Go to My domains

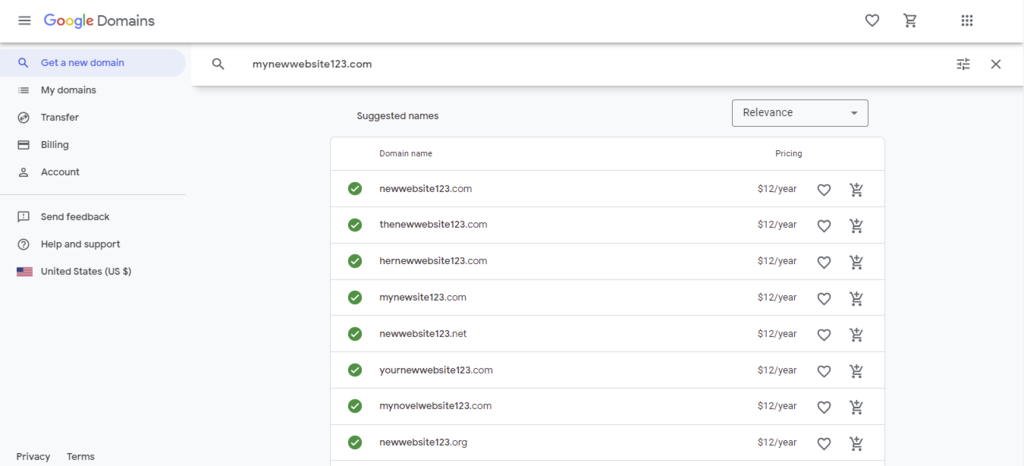(x=68, y=90)
